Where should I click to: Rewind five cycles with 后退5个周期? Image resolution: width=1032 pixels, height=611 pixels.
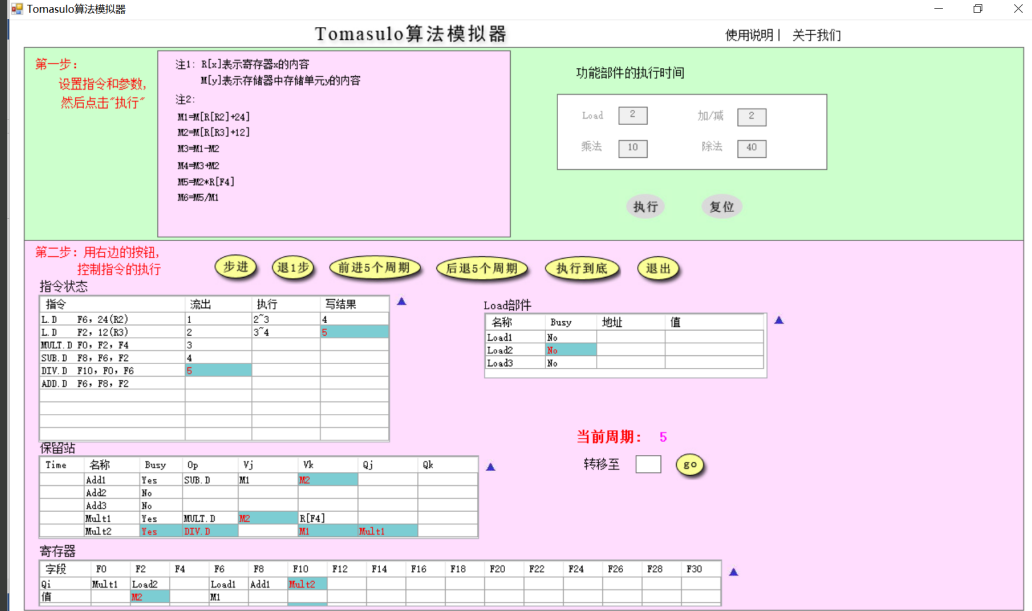pos(482,268)
